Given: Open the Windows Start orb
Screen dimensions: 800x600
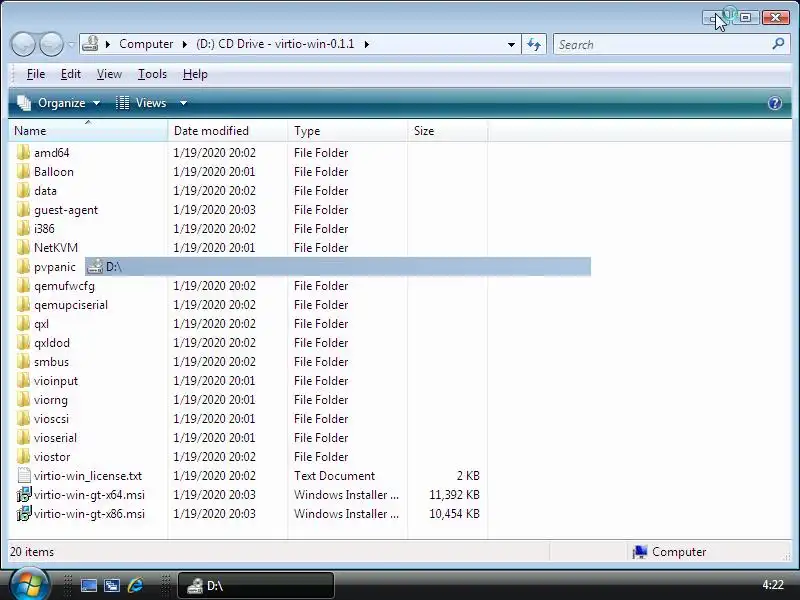Looking at the screenshot, I should pos(29,585).
